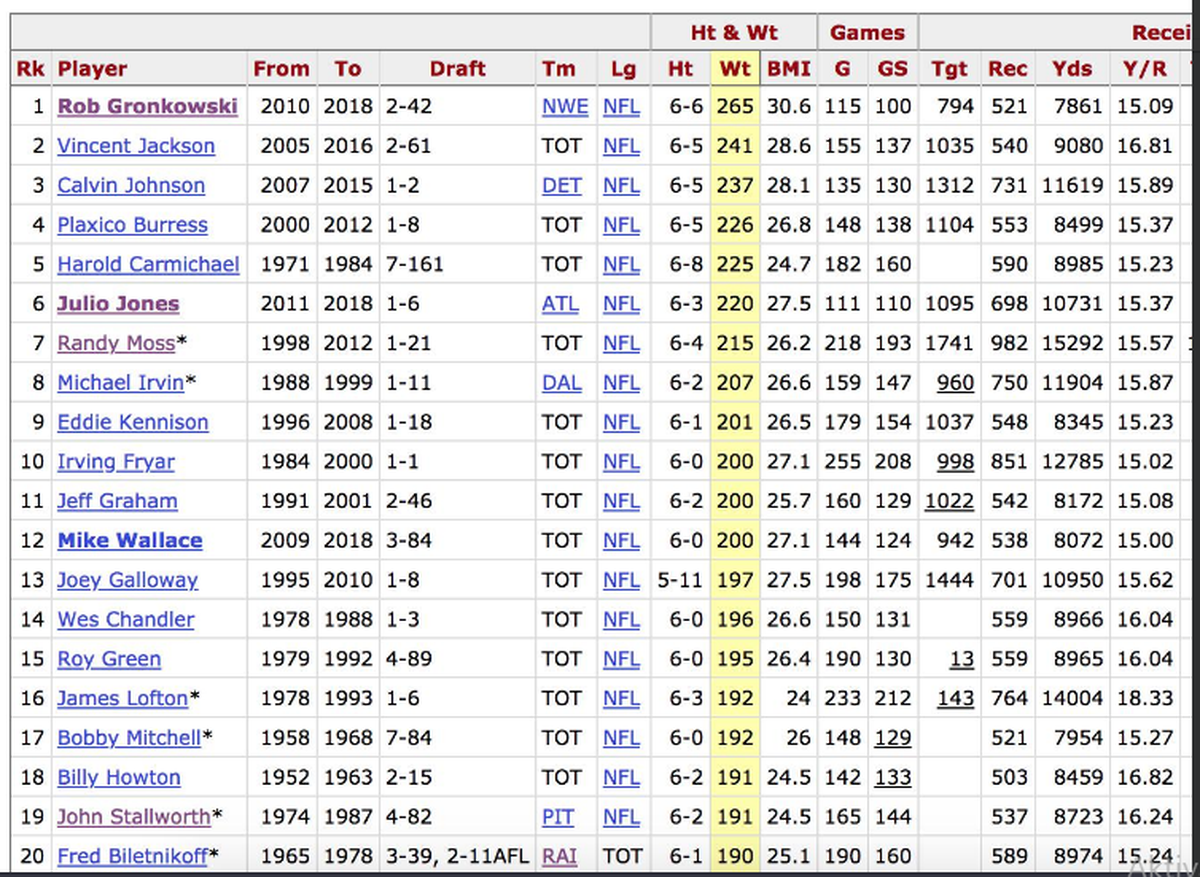Click the NFL league link in Gronkowski's row
This screenshot has width=1200, height=877.
[x=621, y=106]
